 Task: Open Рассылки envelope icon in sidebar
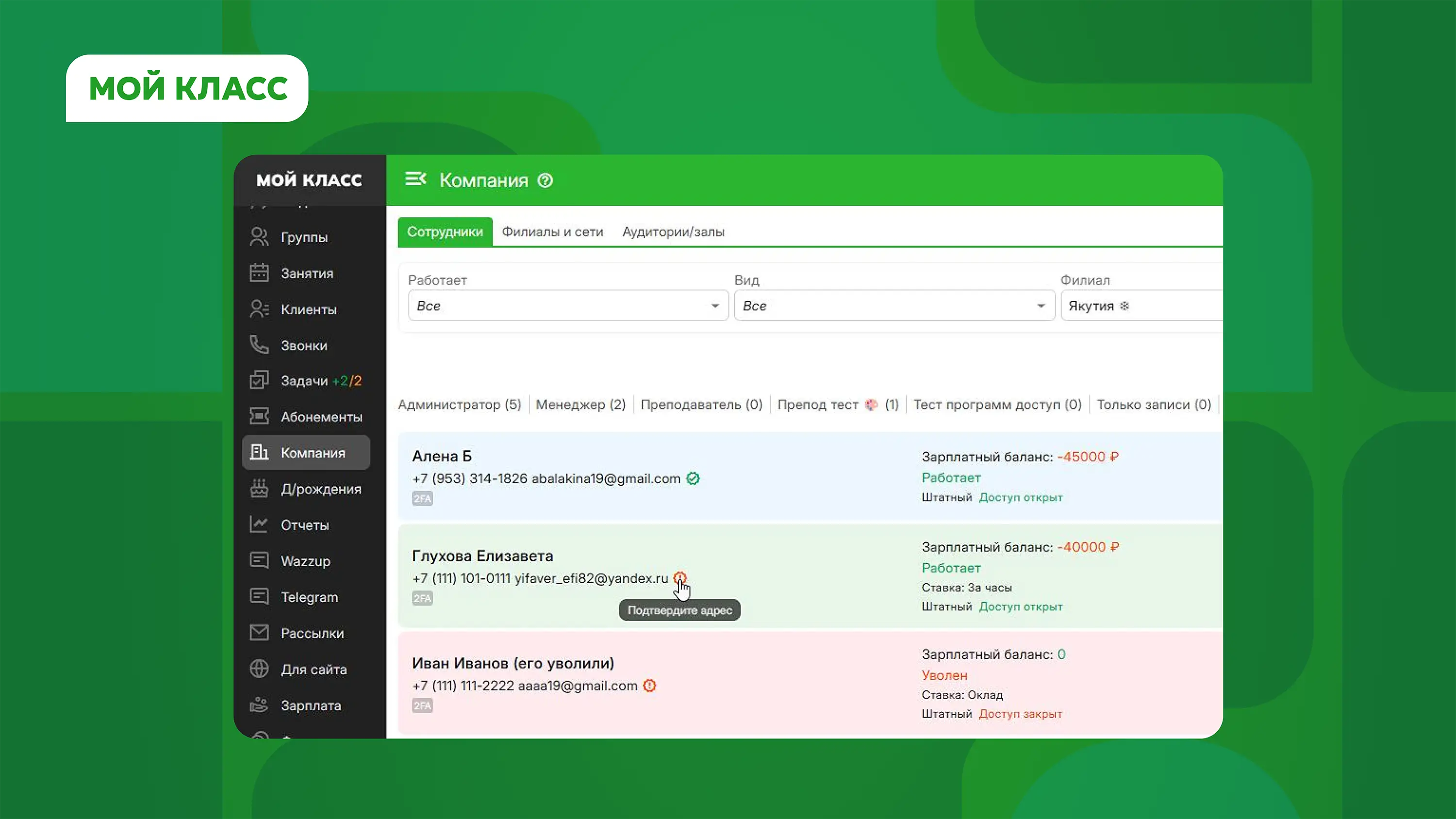point(259,633)
